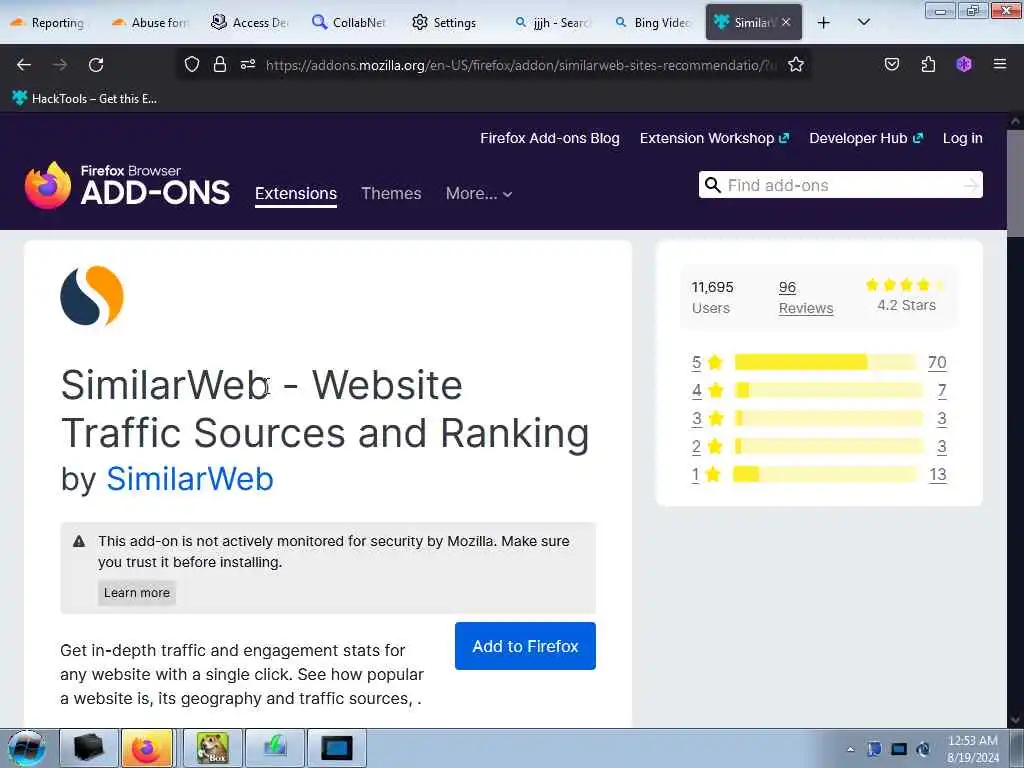Open Extension Workshop link
Viewport: 1024px width, 768px height.
714,138
